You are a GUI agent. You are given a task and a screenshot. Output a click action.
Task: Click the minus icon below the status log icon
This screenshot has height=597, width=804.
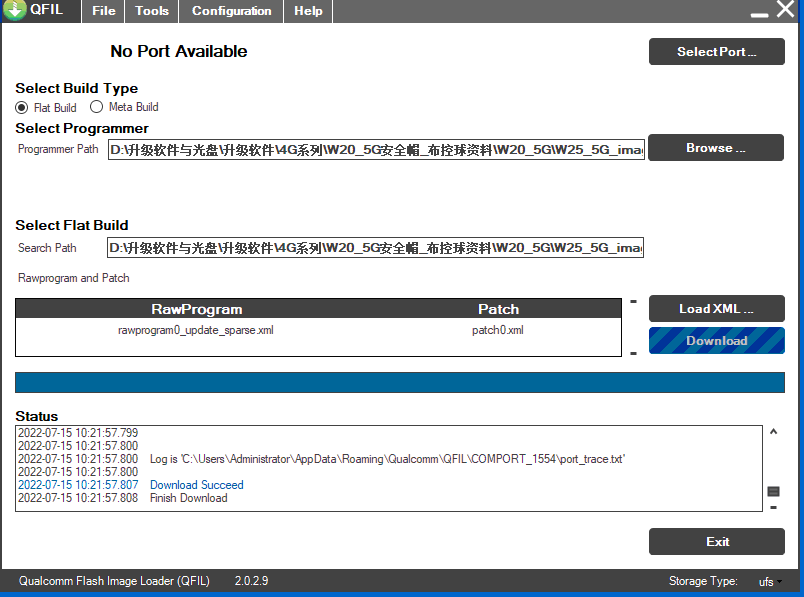click(x=773, y=508)
